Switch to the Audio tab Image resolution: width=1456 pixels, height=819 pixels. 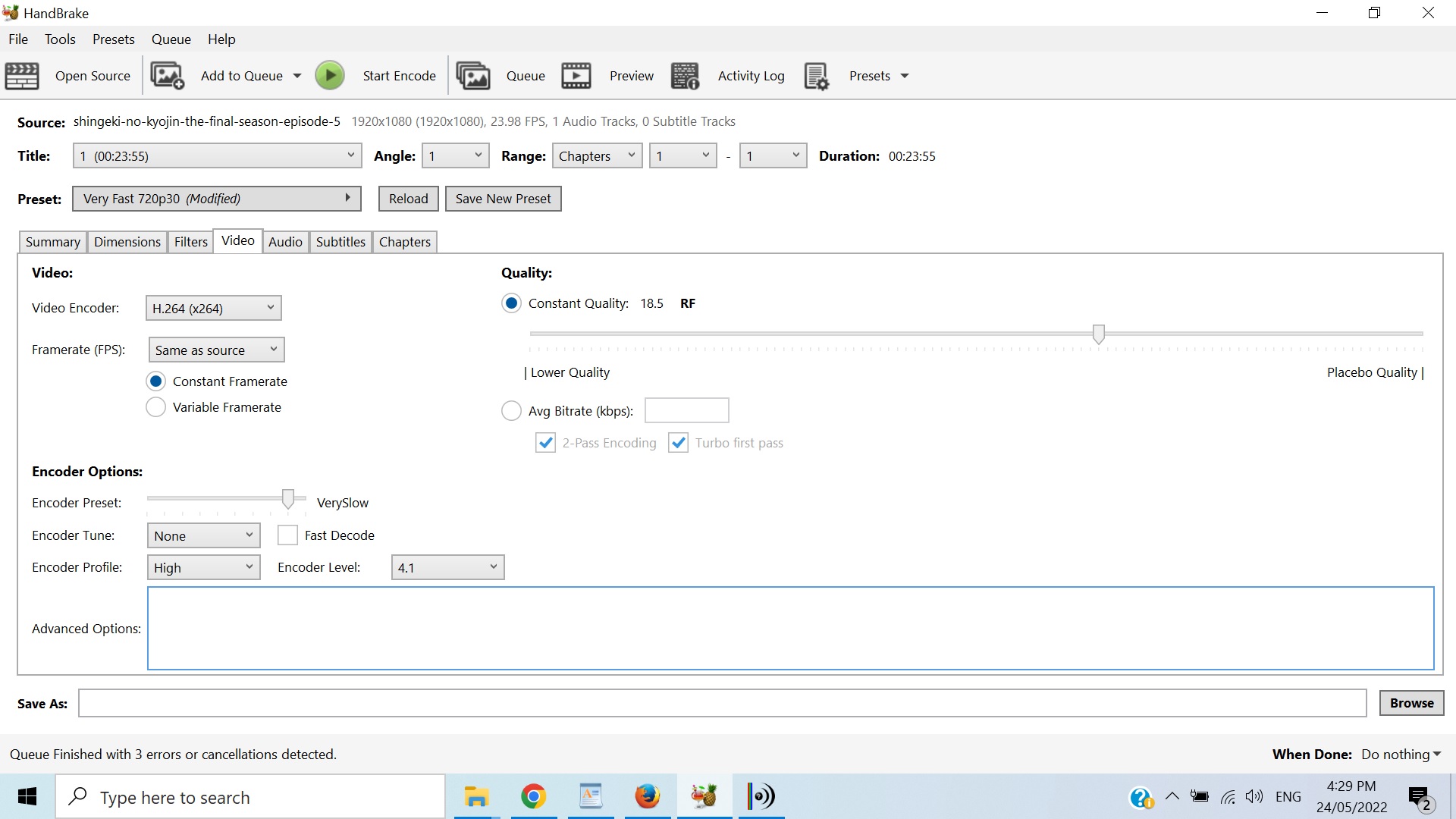pyautogui.click(x=285, y=242)
